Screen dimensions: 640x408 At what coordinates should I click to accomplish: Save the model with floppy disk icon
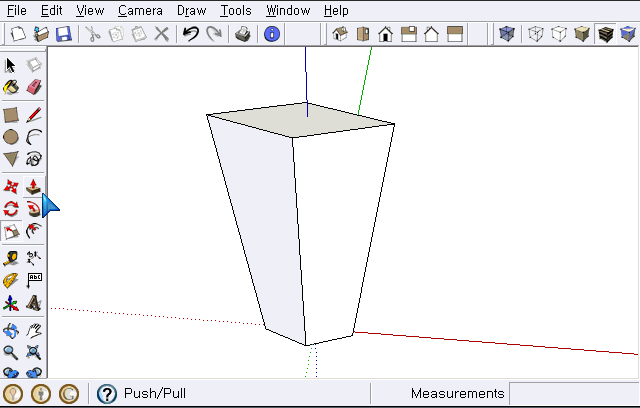pyautogui.click(x=64, y=34)
